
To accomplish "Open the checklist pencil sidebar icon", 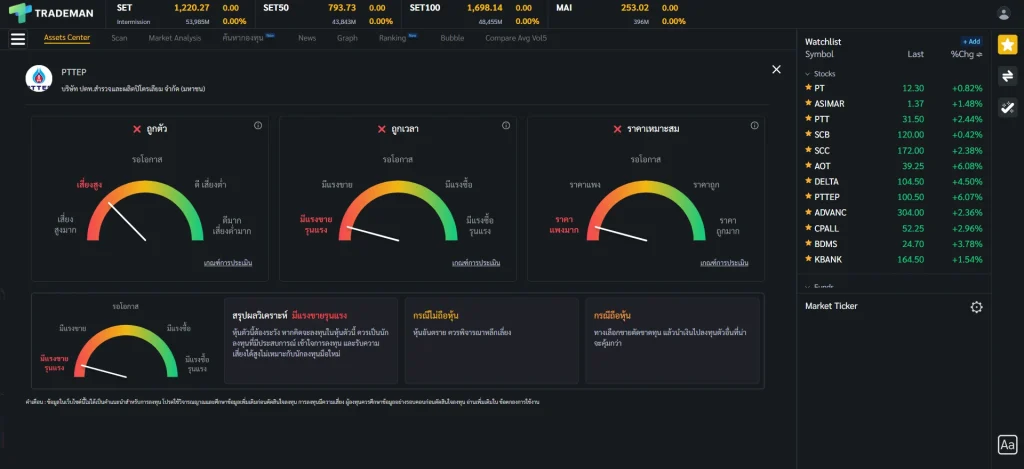I will 1007,108.
